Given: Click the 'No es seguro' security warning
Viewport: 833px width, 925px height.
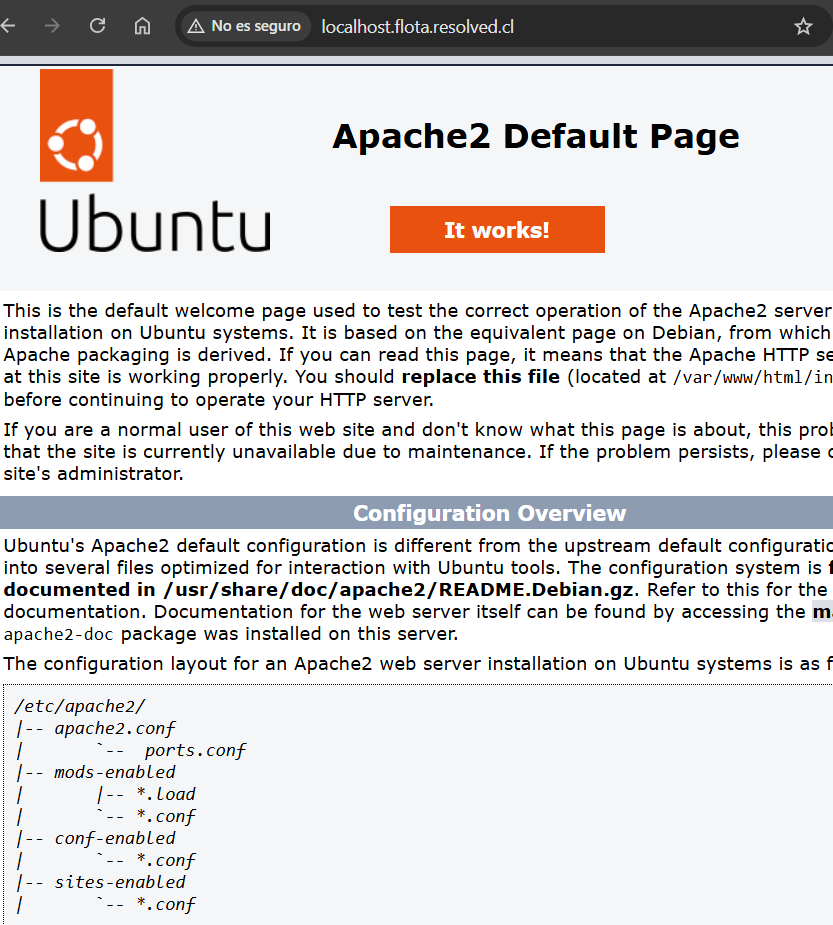Looking at the screenshot, I should [245, 26].
